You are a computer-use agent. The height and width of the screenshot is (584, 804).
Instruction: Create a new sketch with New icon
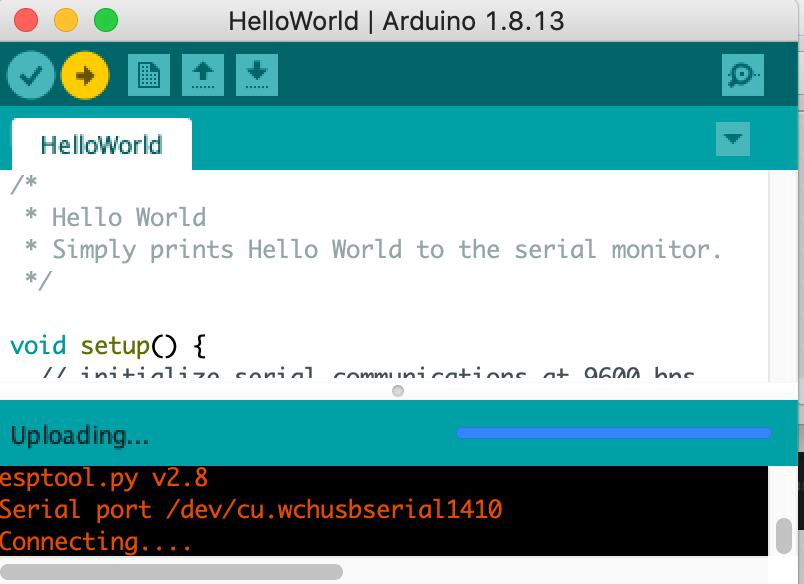point(149,75)
